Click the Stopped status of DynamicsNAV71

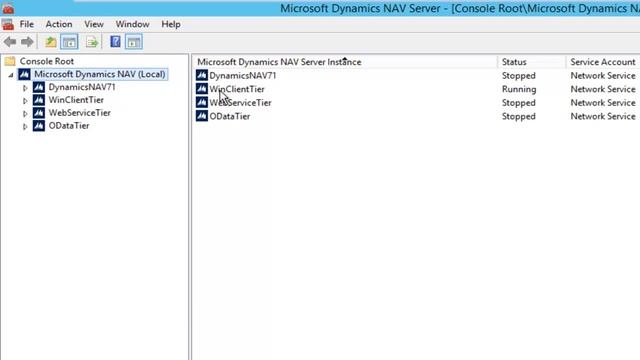click(519, 76)
